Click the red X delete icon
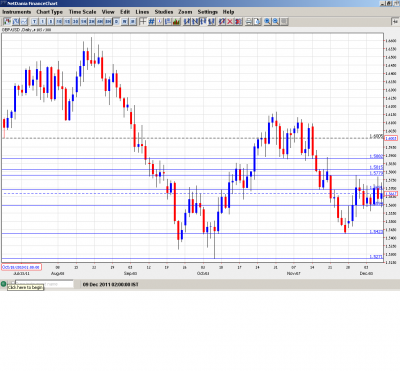400x371 pixels. (x=230, y=22)
